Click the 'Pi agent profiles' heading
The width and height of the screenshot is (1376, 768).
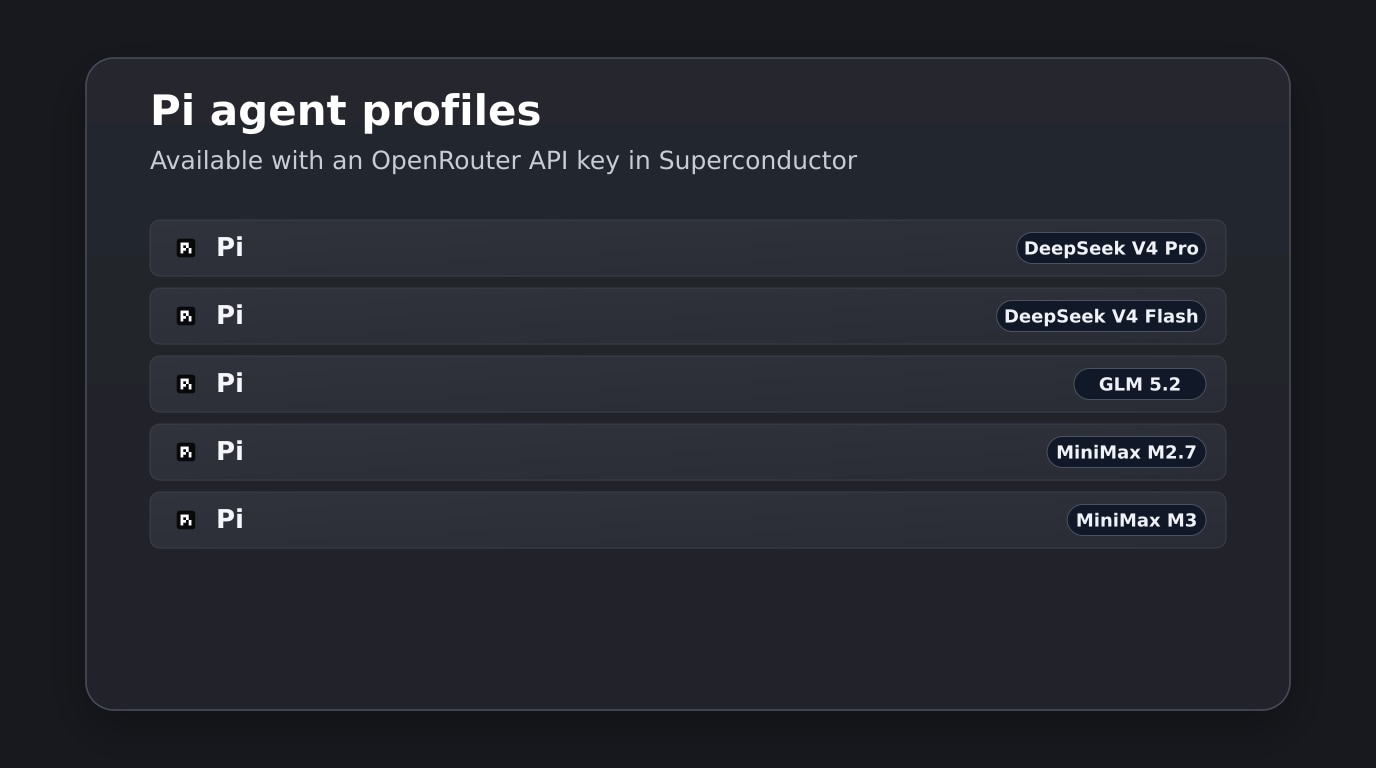[346, 111]
